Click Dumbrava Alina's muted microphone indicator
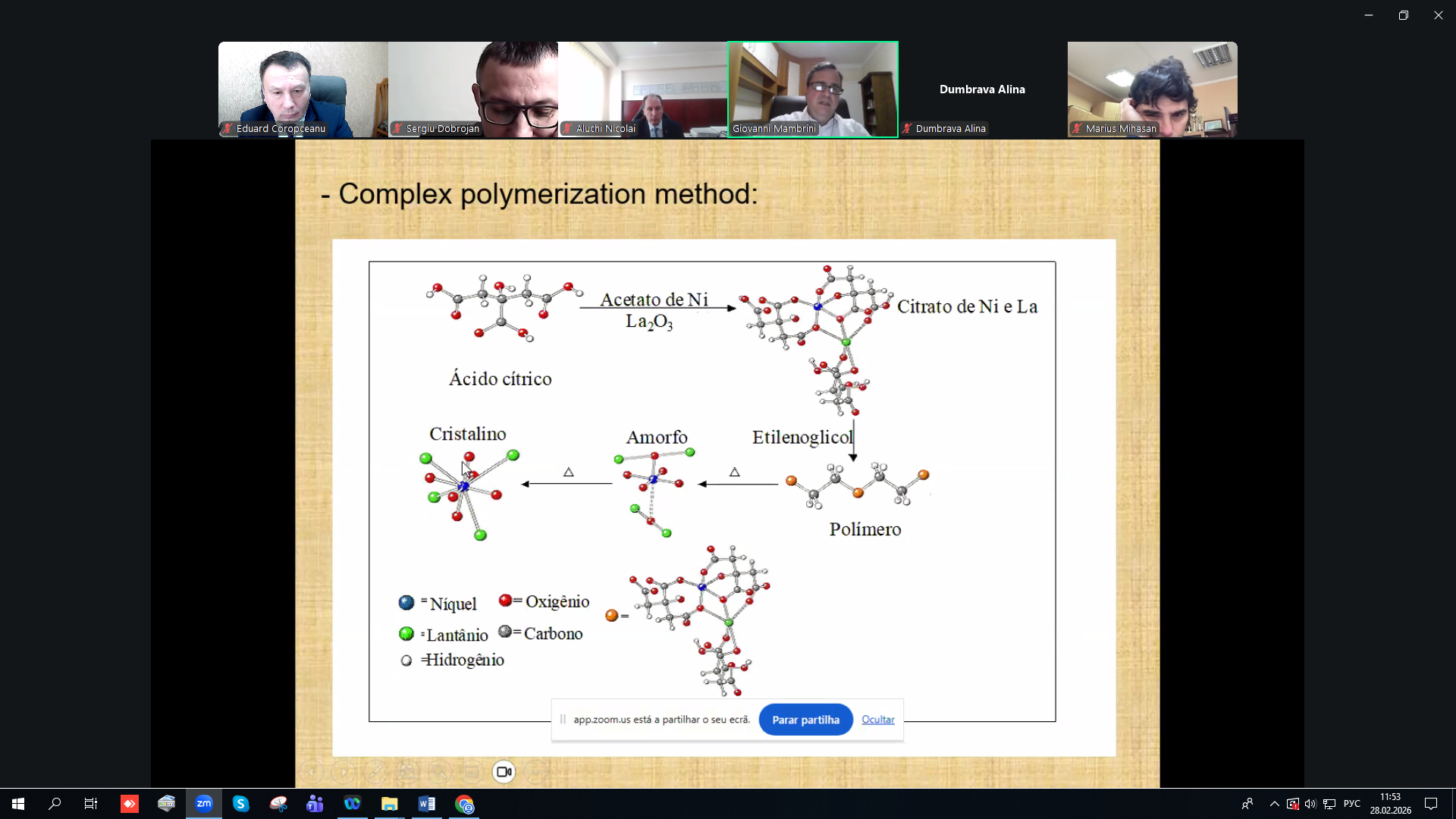Viewport: 1456px width, 819px height. [907, 129]
